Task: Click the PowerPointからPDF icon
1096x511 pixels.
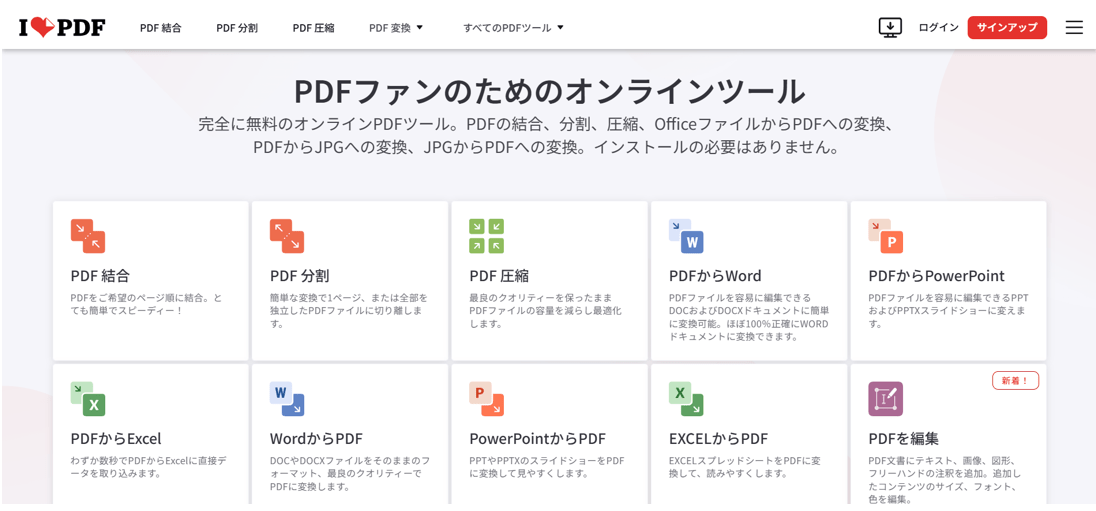Action: (486, 399)
